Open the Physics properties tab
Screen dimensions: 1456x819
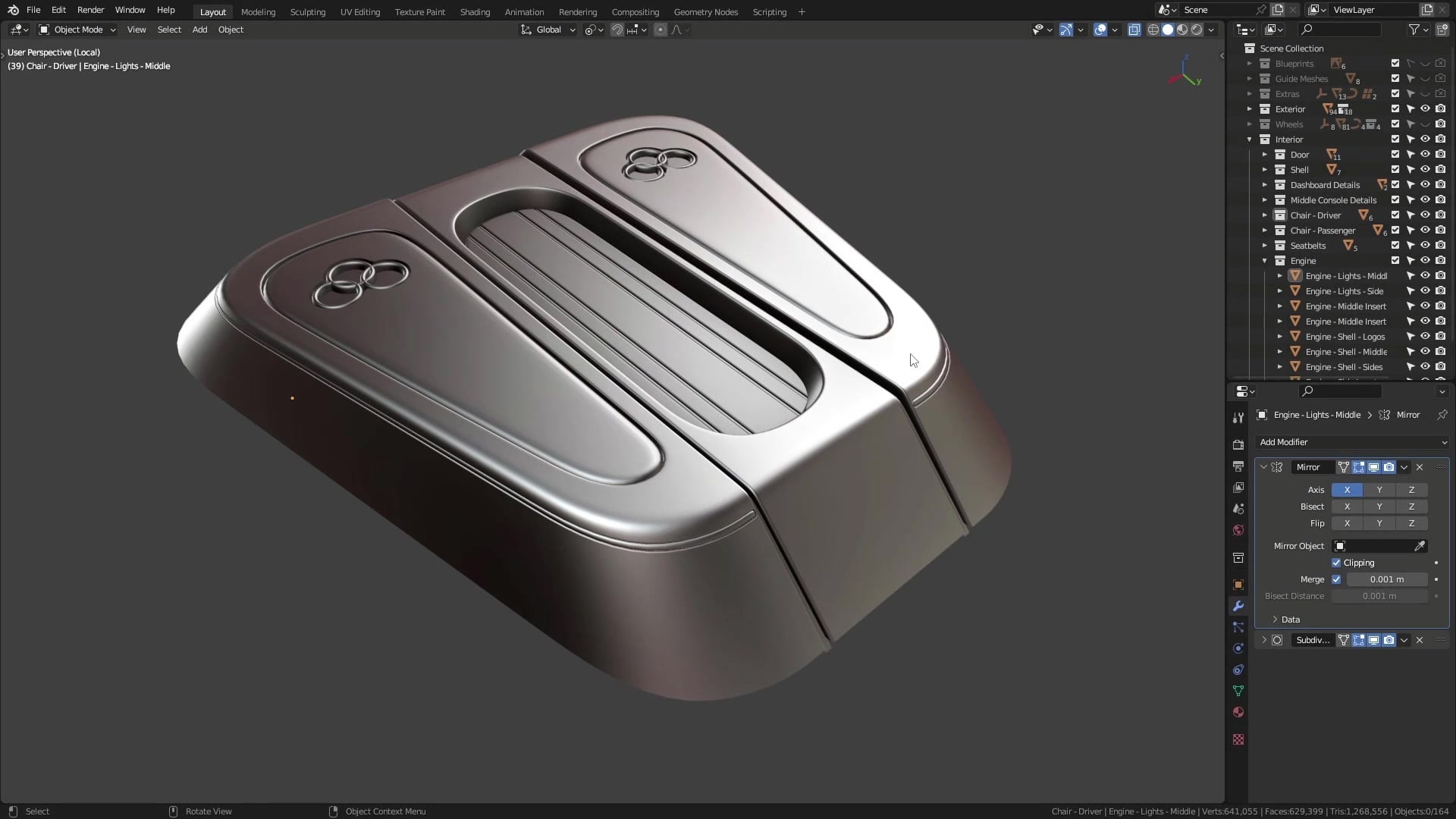pos(1238,648)
